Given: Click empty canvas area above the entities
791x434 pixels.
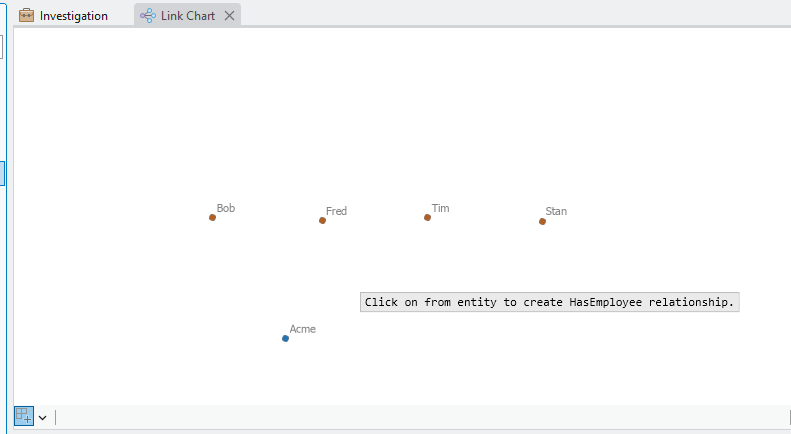Looking at the screenshot, I should [x=400, y=110].
